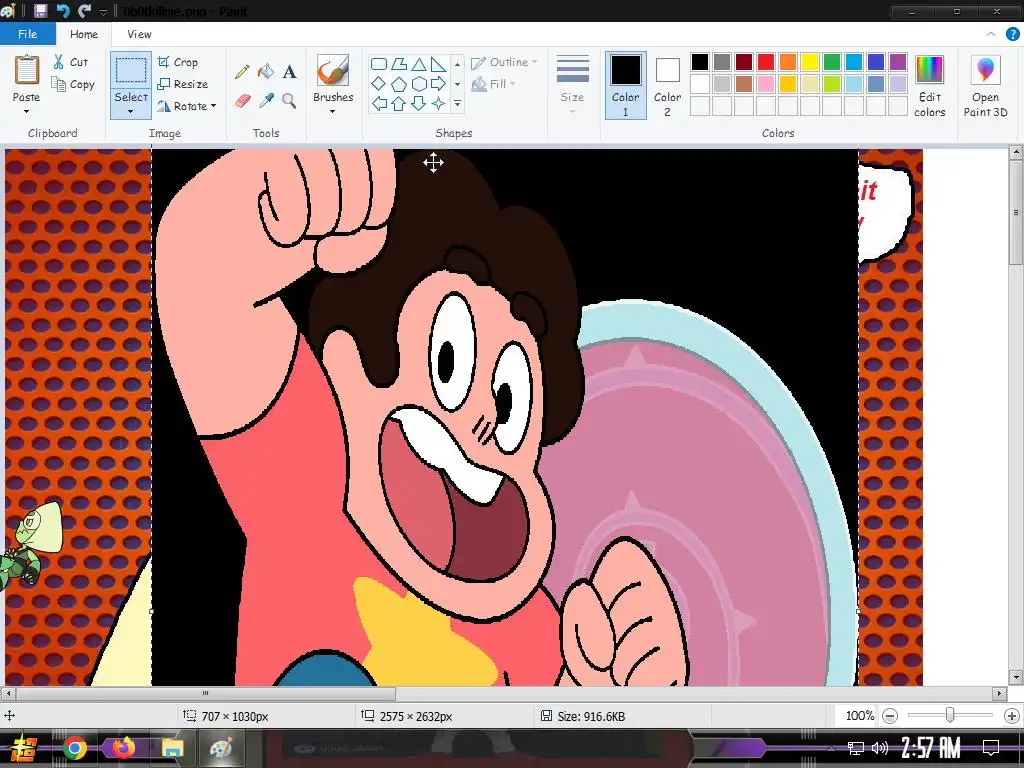Click the zoom in plus button
This screenshot has width=1024, height=768.
point(1011,716)
